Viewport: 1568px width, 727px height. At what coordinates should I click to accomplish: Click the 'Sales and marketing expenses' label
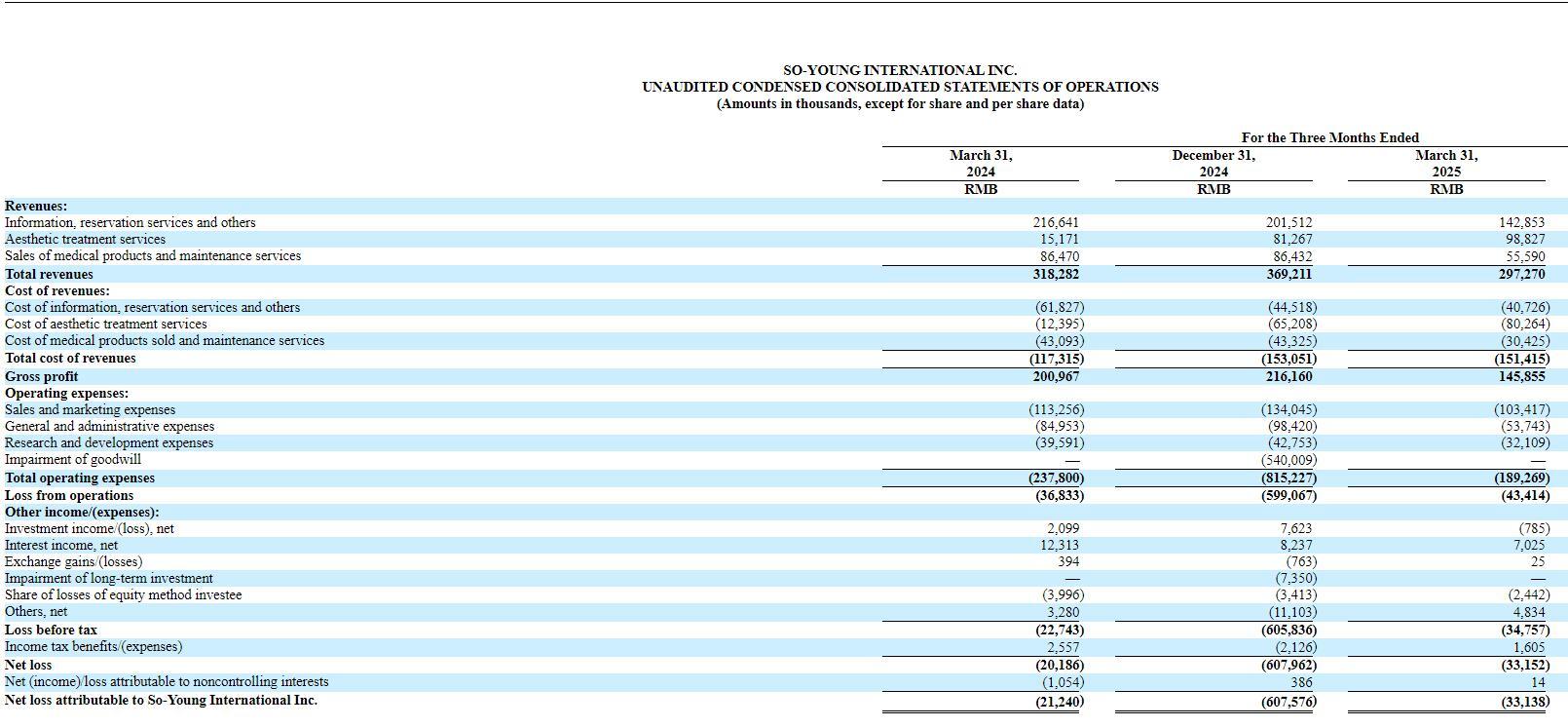[x=90, y=410]
